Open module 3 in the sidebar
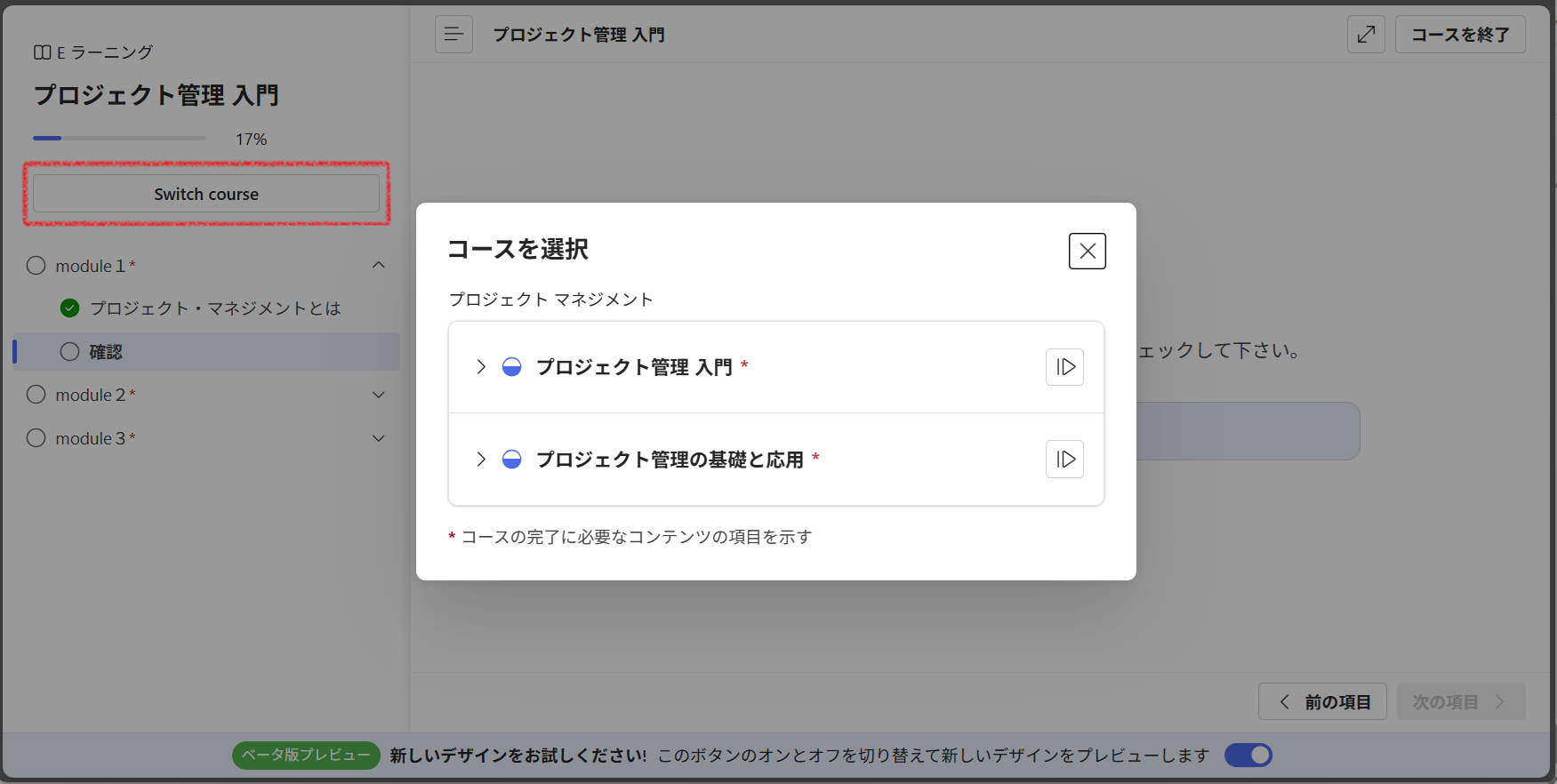Image resolution: width=1557 pixels, height=784 pixels. [90, 438]
